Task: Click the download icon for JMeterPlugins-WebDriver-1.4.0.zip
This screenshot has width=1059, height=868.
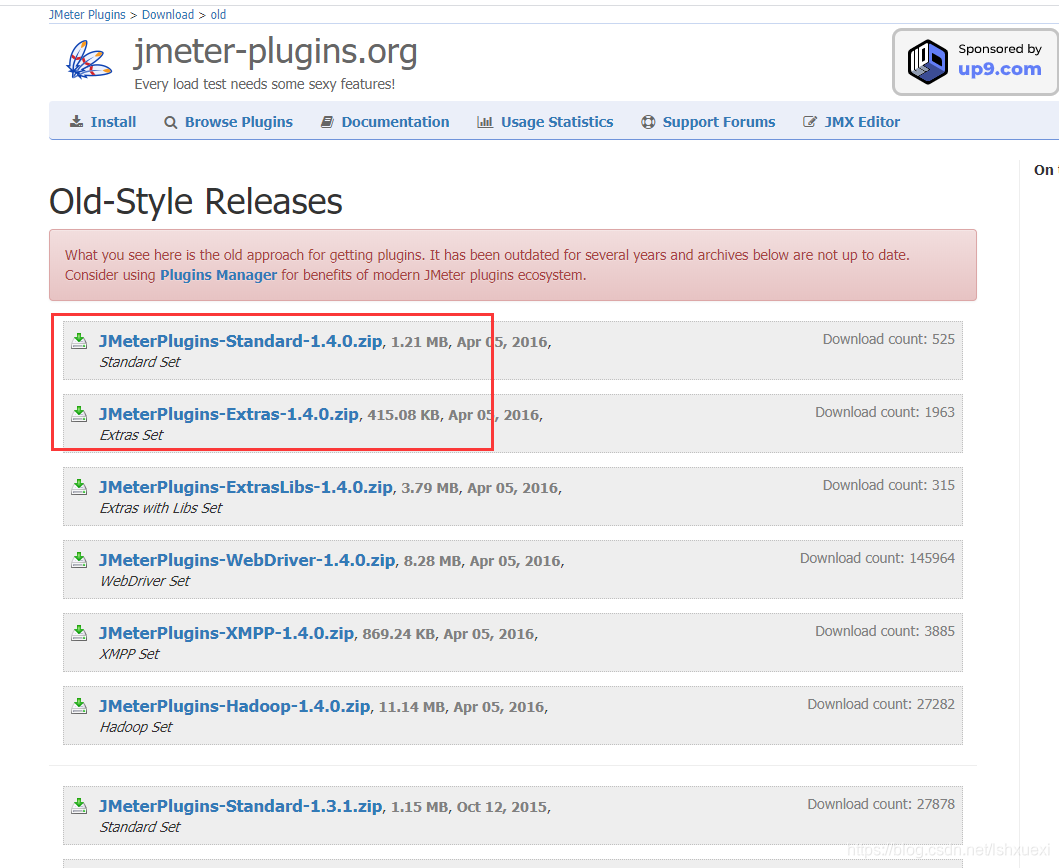Action: (x=79, y=559)
